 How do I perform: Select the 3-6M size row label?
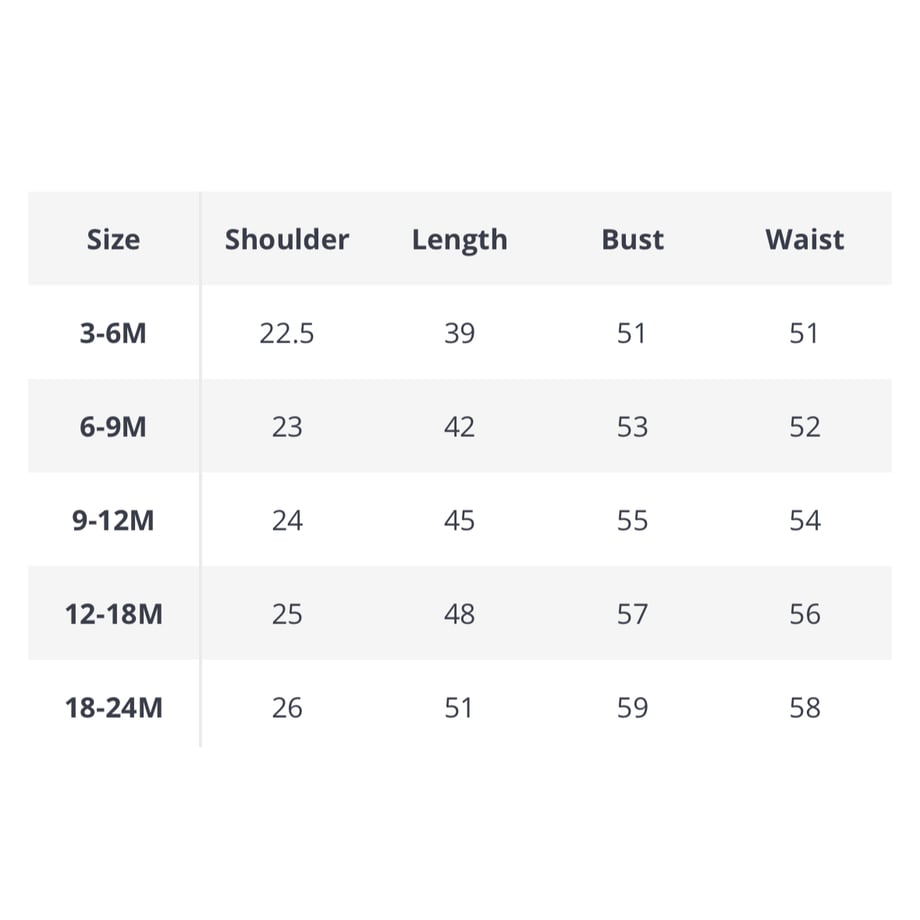(113, 333)
